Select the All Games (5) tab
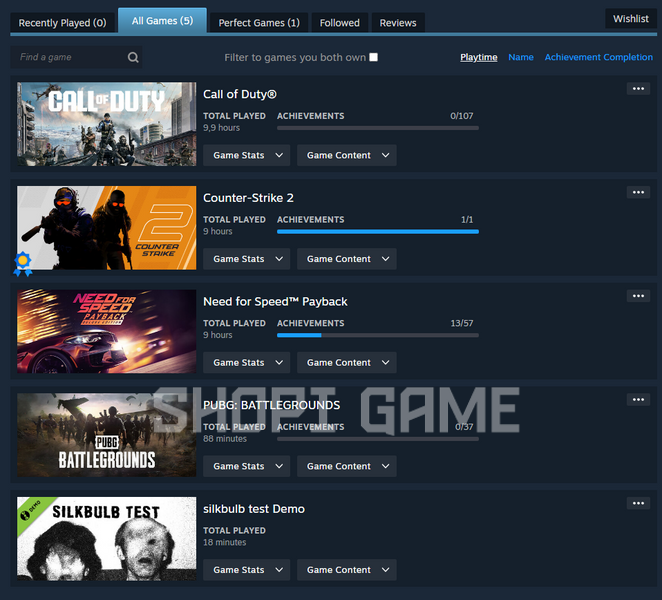 tap(163, 21)
